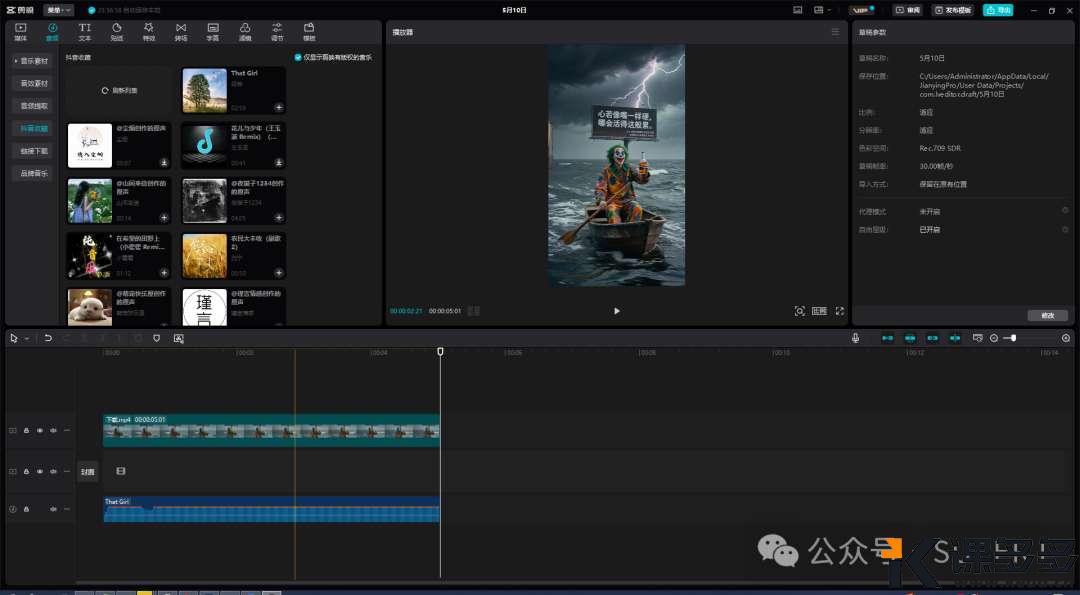Enter fullscreen preview in the player

click(839, 311)
